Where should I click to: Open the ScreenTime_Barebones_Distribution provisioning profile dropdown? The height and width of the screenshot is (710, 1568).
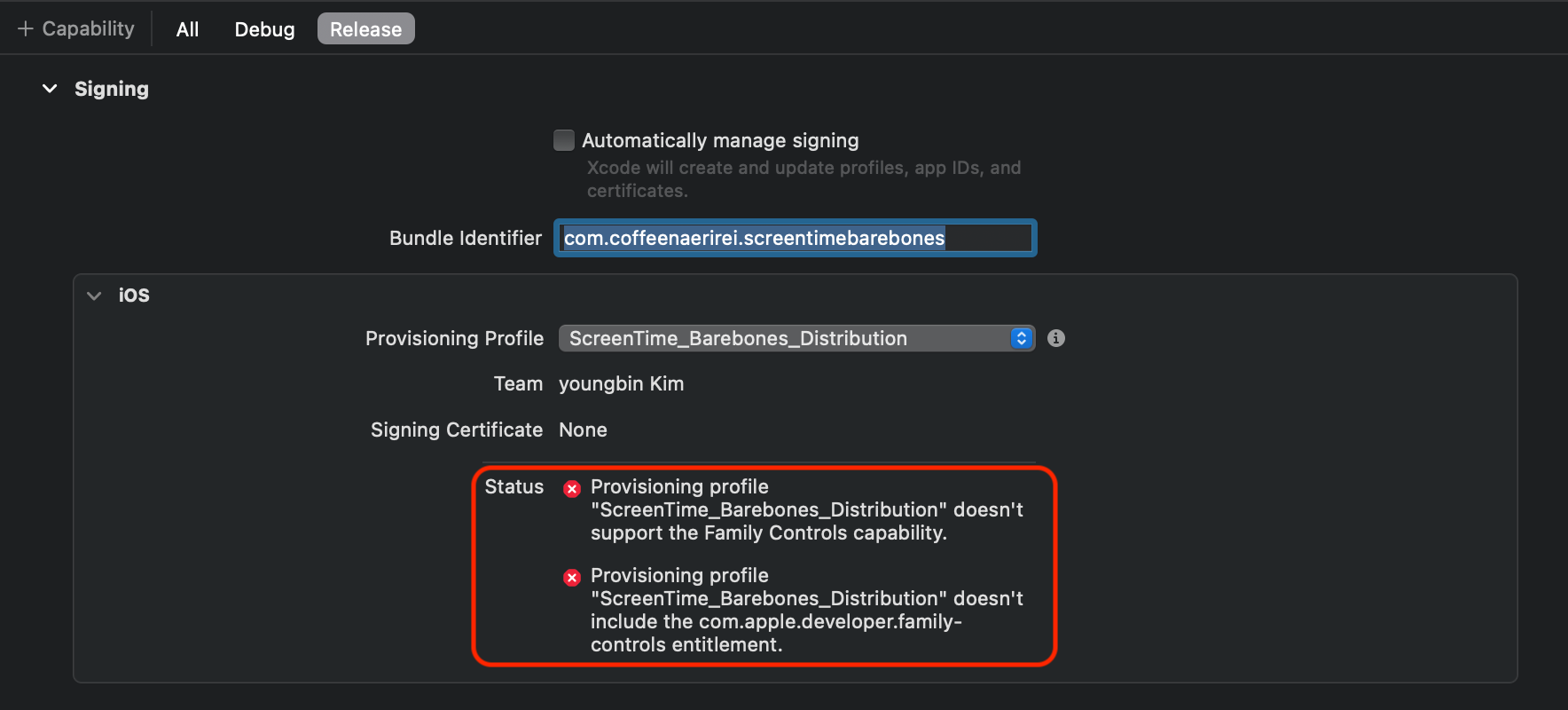pos(796,338)
